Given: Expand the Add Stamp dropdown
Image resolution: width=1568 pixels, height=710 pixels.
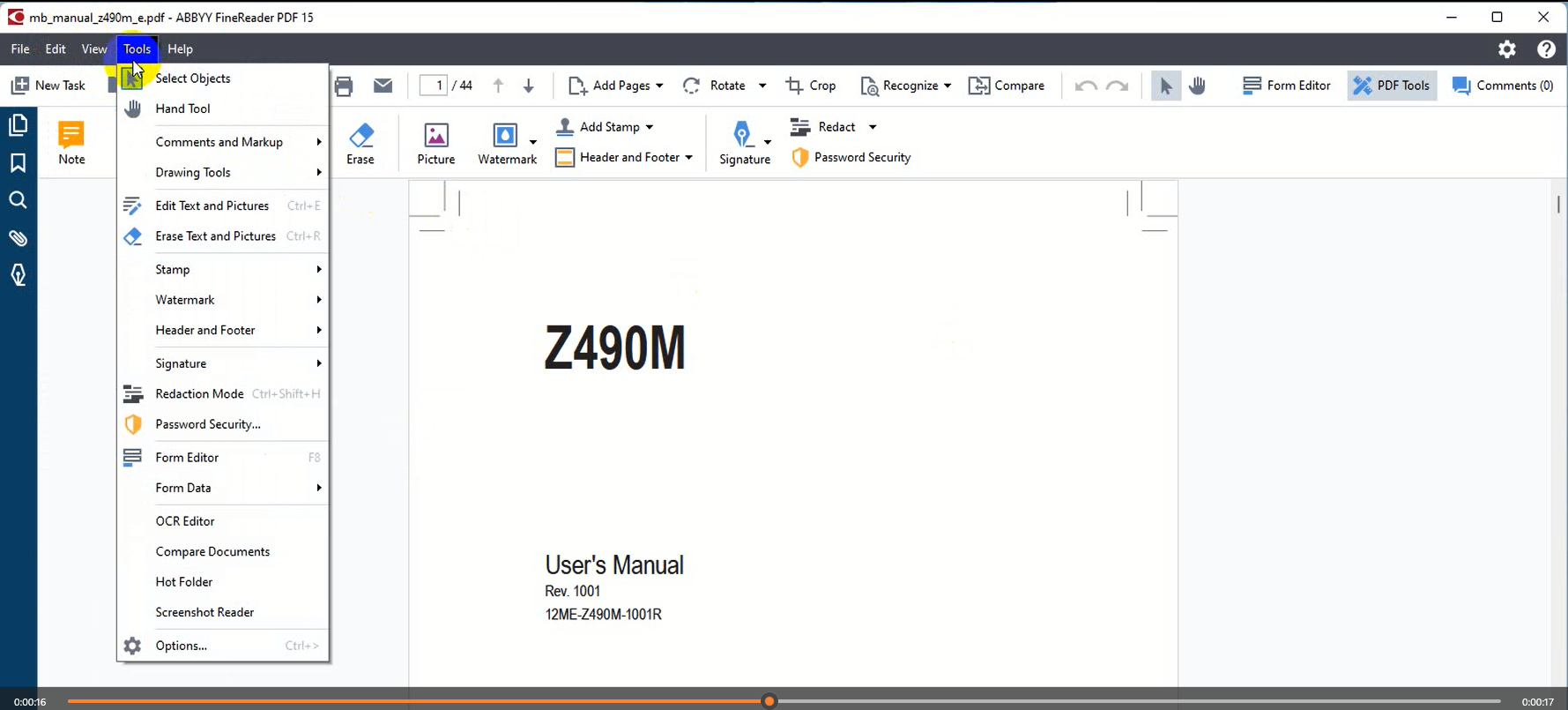Looking at the screenshot, I should (650, 127).
